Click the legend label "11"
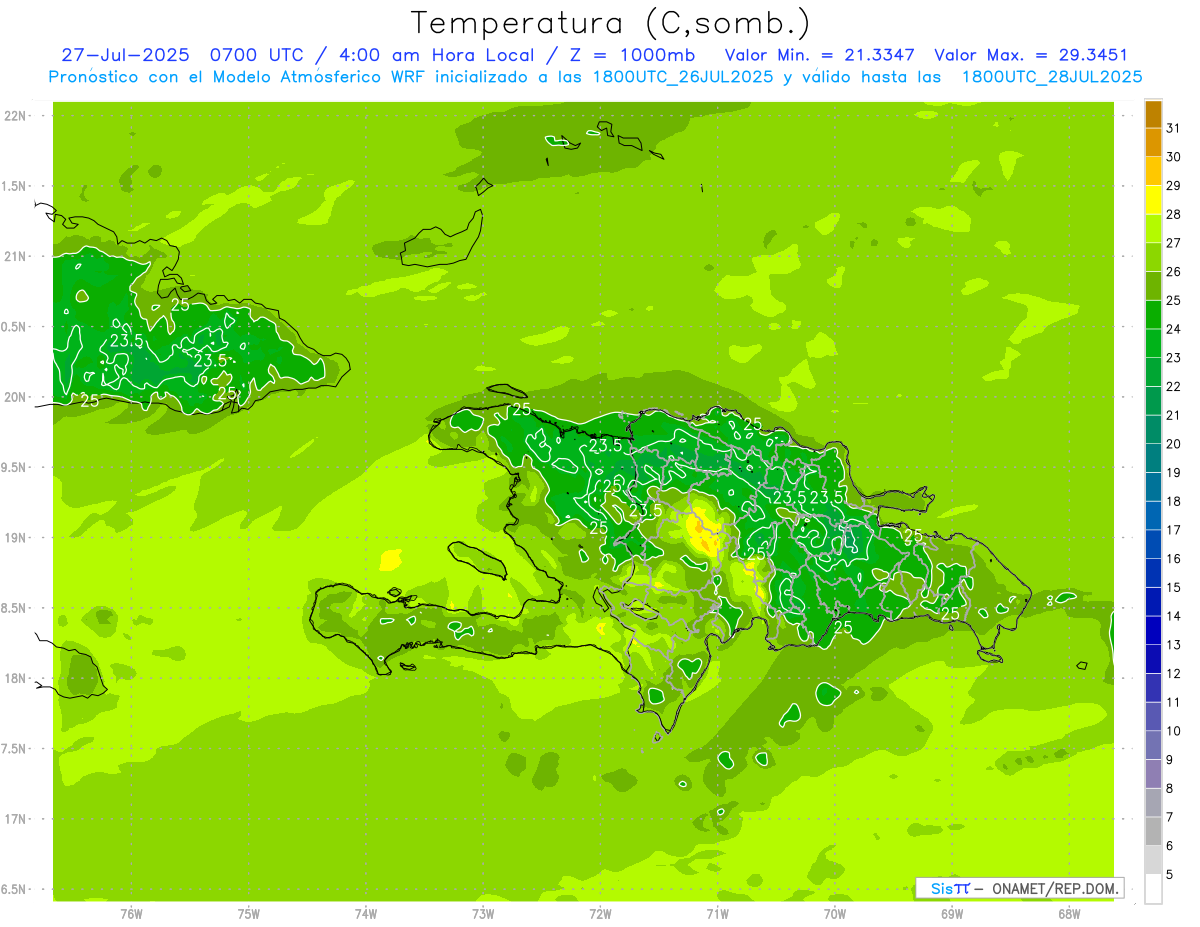This screenshot has height=927, width=1200. pos(1174,703)
